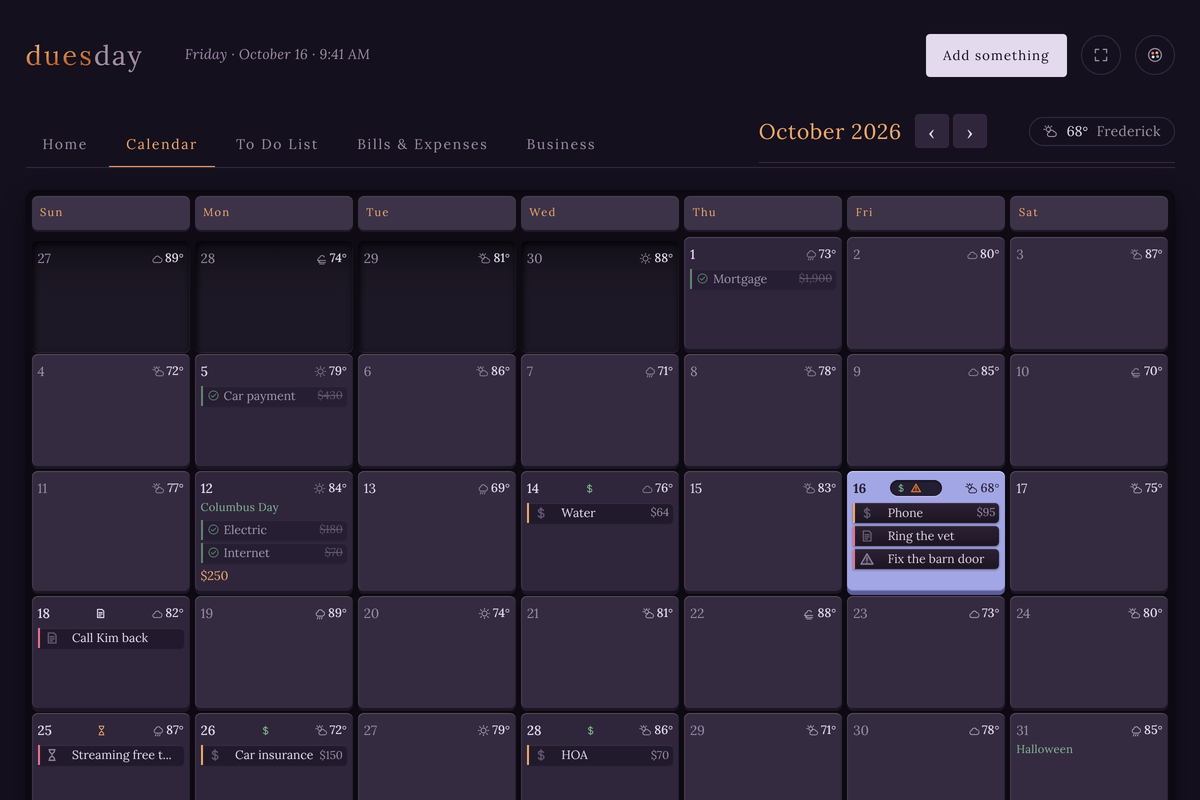The height and width of the screenshot is (800, 1200).
Task: Select the Calendar tab
Action: point(162,144)
